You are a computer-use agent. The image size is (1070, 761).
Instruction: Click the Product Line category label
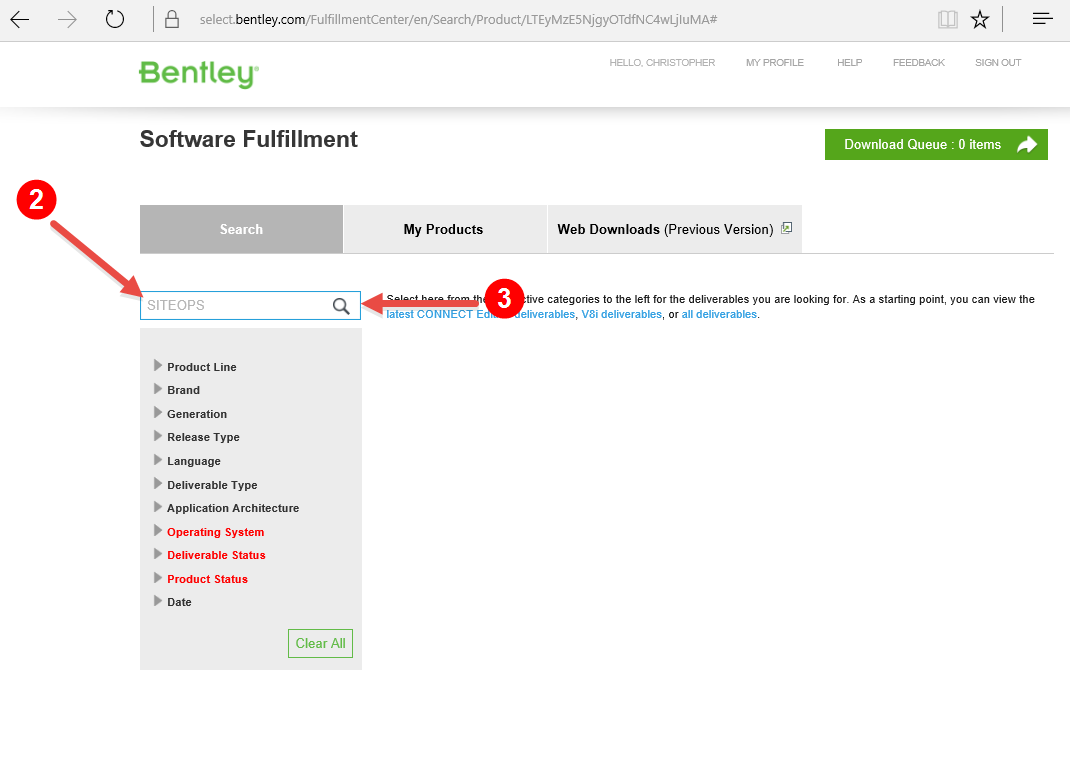pos(202,367)
